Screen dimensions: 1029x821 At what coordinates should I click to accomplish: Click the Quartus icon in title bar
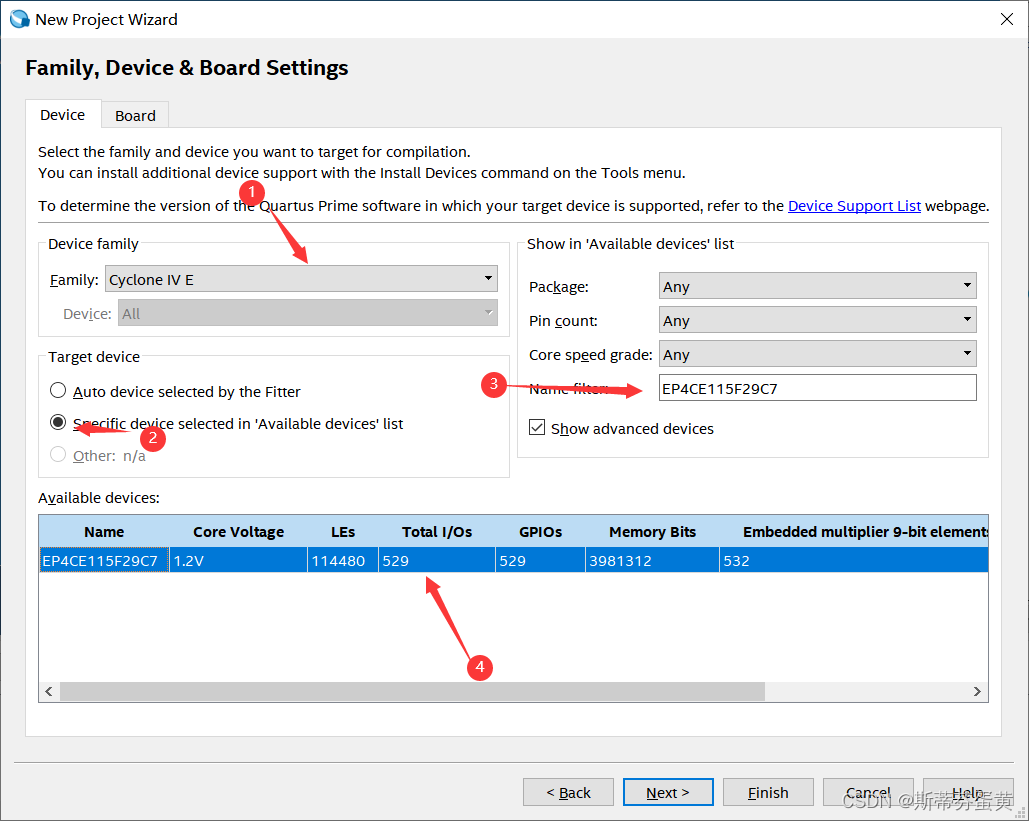20,19
